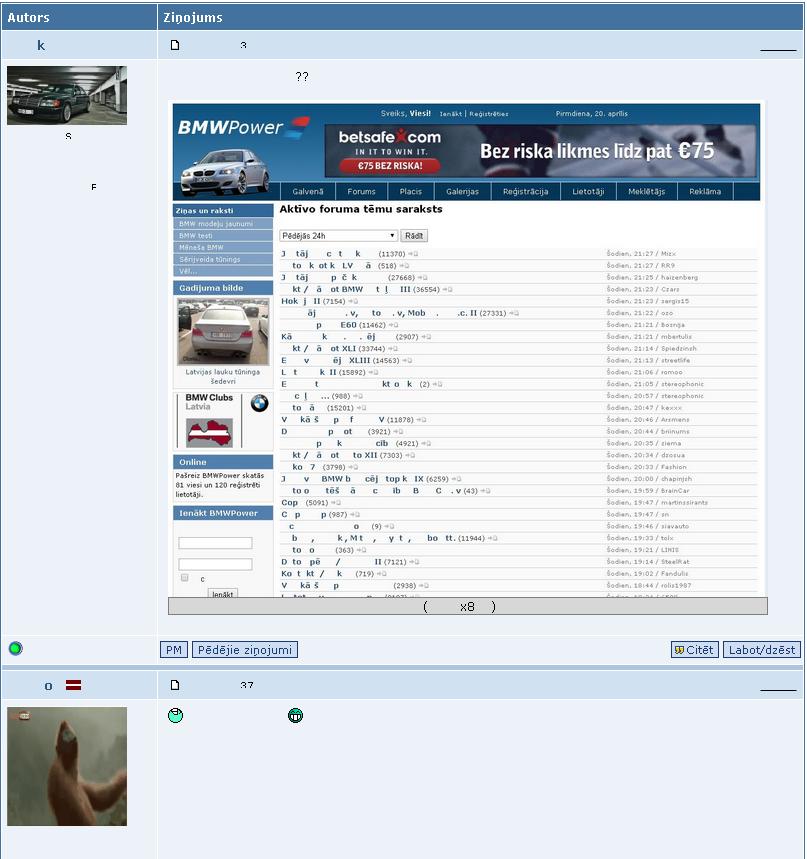Click the BMW roundel logo in BMW Clubs box
The height and width of the screenshot is (859, 807).
tap(259, 403)
